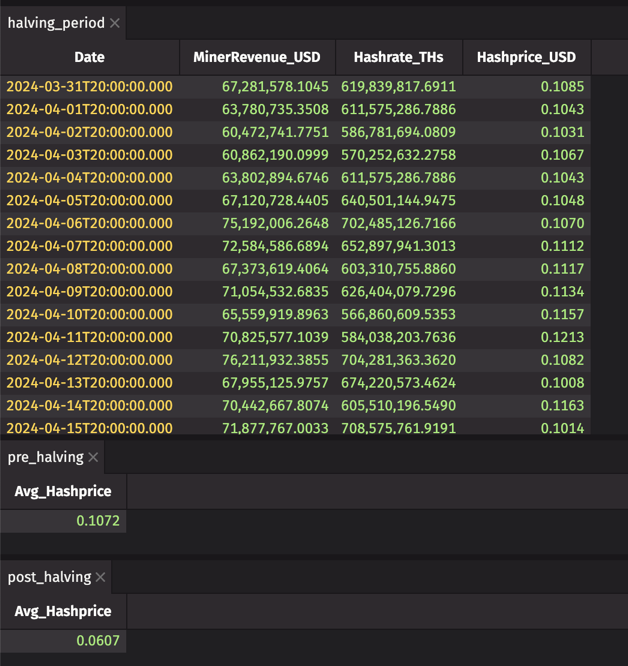
Task: Select date cell 2024-04-10T20:00:00.000
Action: tap(90, 314)
